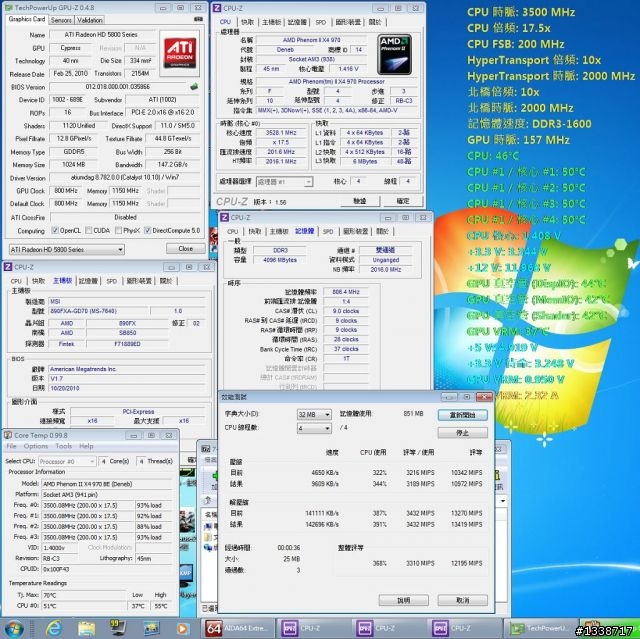This screenshot has height=639, width=640.
Task: Open Windows Media Player taskbar icon
Action: pyautogui.click(x=183, y=629)
